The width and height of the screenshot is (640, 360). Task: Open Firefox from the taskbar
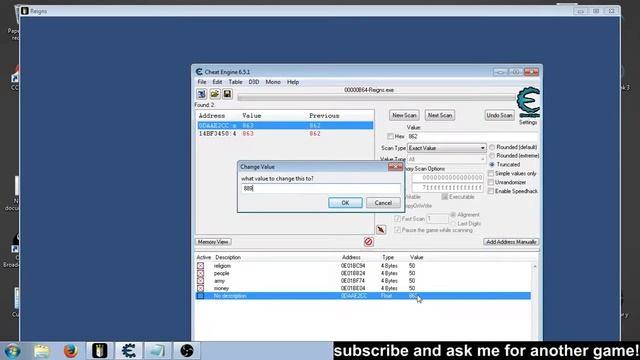71,351
